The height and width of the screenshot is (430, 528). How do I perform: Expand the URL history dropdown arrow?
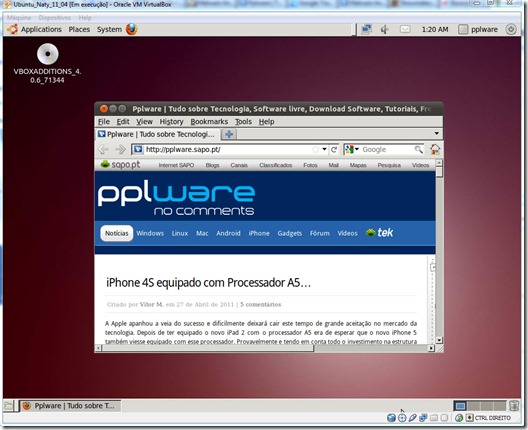pos(324,149)
